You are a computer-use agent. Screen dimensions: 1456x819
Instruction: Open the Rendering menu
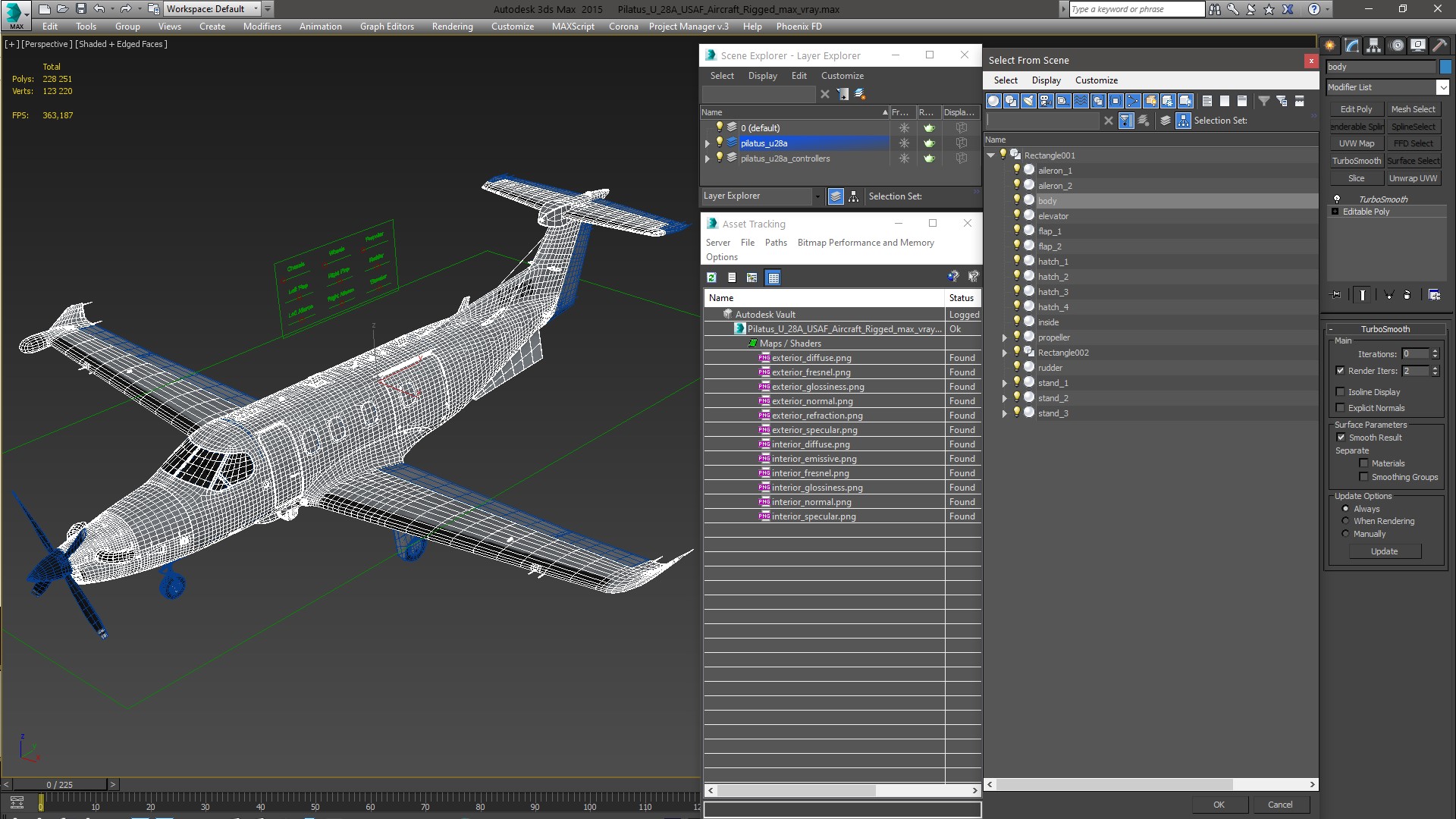(452, 27)
